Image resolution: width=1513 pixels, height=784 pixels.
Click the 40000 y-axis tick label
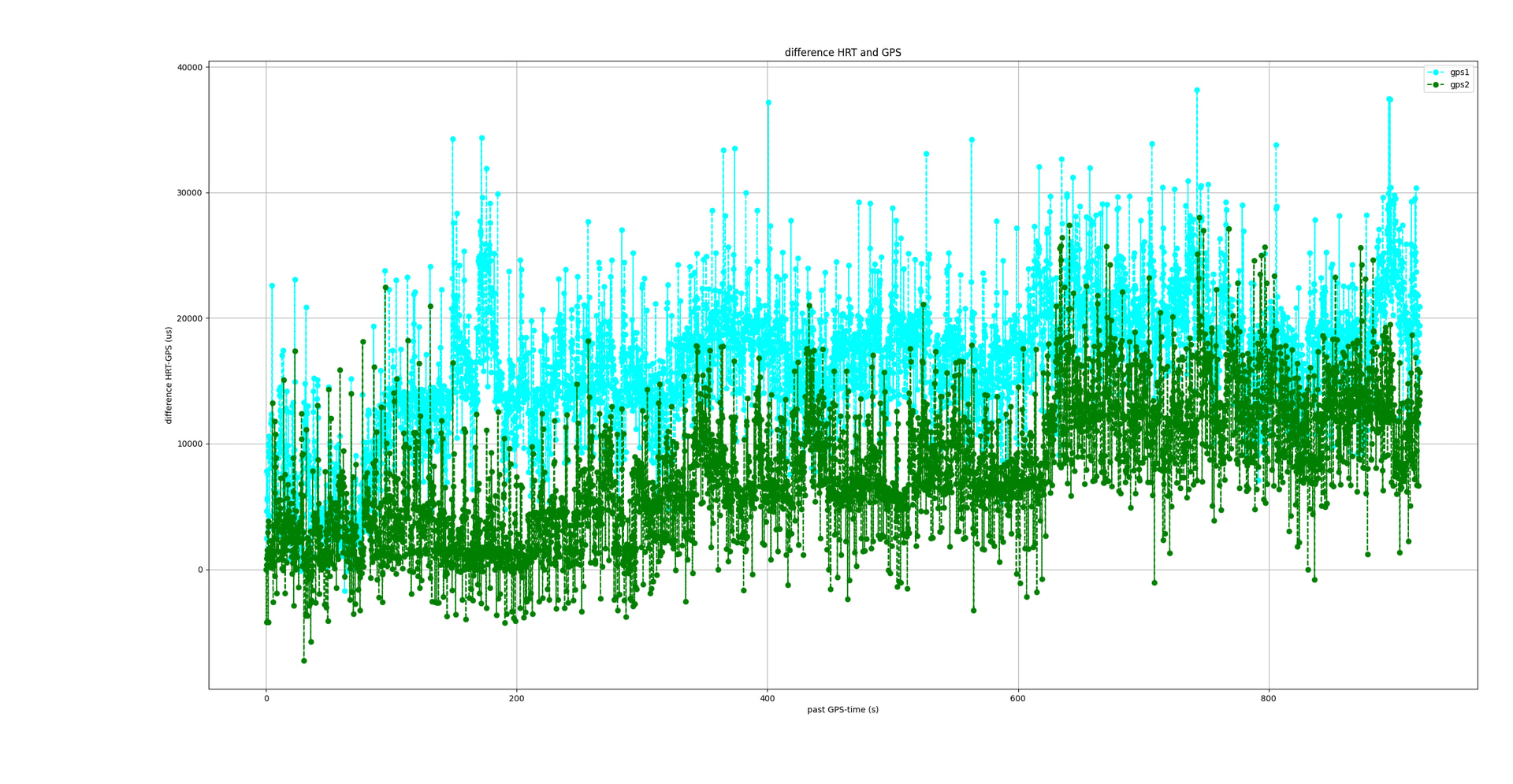[x=189, y=68]
